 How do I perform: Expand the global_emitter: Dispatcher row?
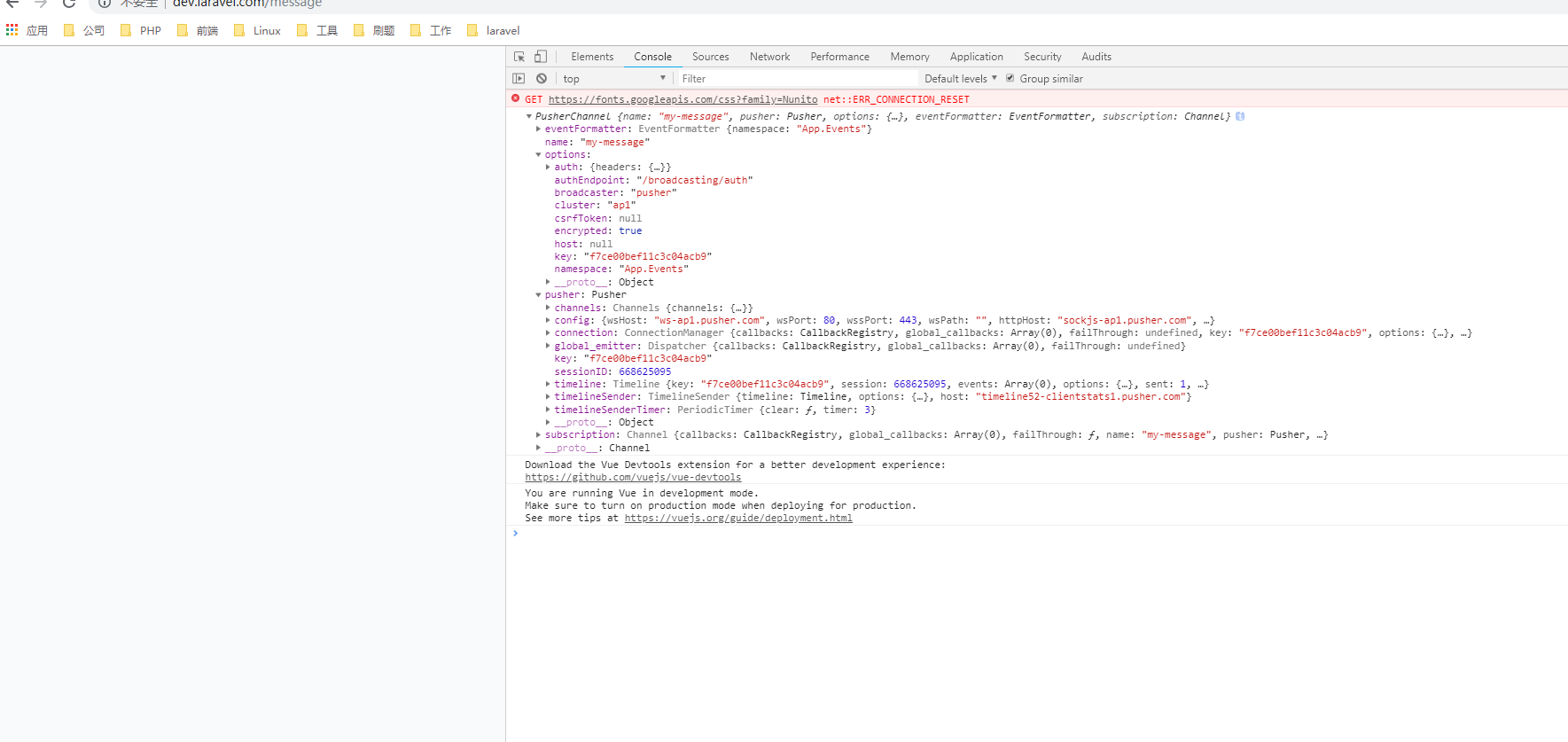point(548,347)
